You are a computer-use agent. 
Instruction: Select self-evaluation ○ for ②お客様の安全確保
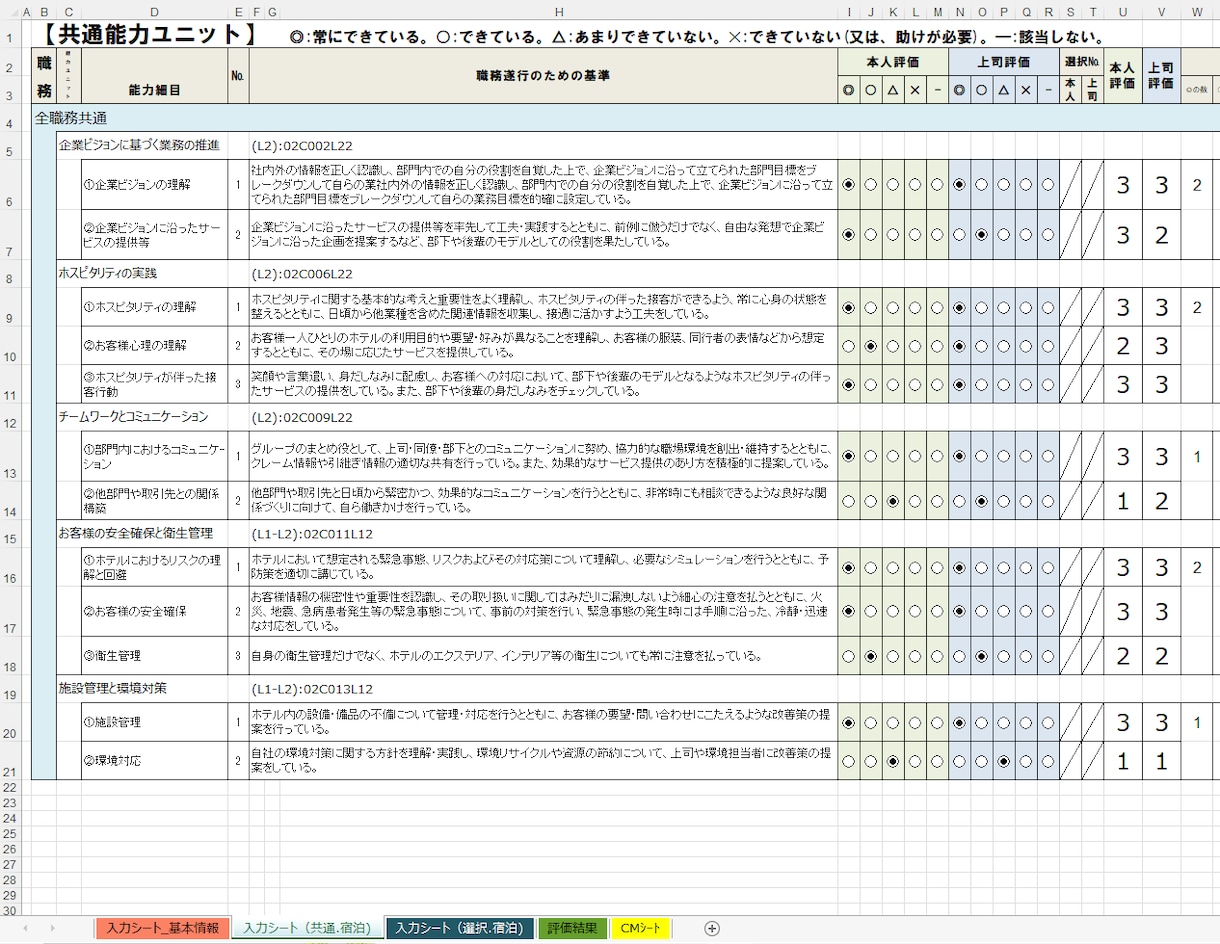coord(871,611)
